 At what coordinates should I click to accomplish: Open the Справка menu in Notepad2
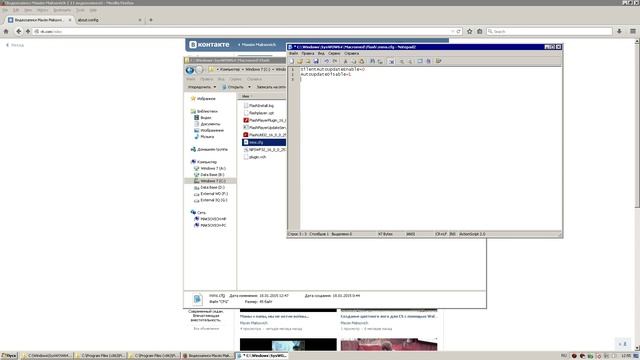[351, 53]
